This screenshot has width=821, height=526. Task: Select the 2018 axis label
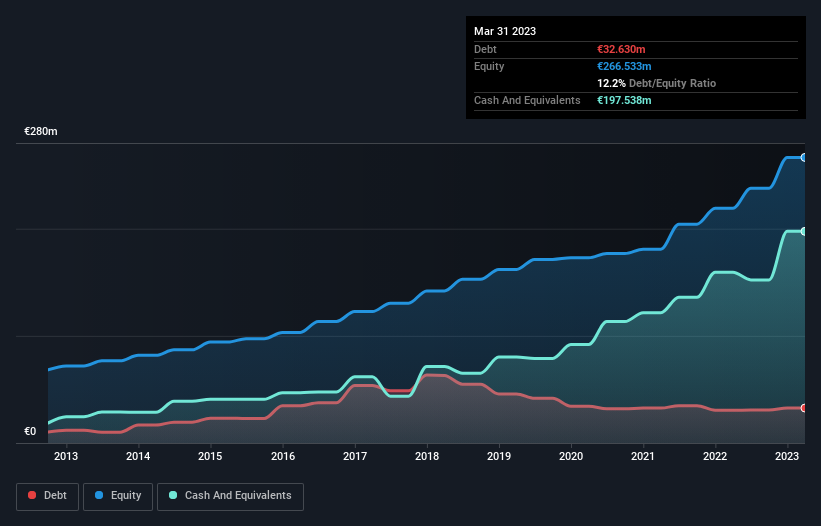click(427, 456)
